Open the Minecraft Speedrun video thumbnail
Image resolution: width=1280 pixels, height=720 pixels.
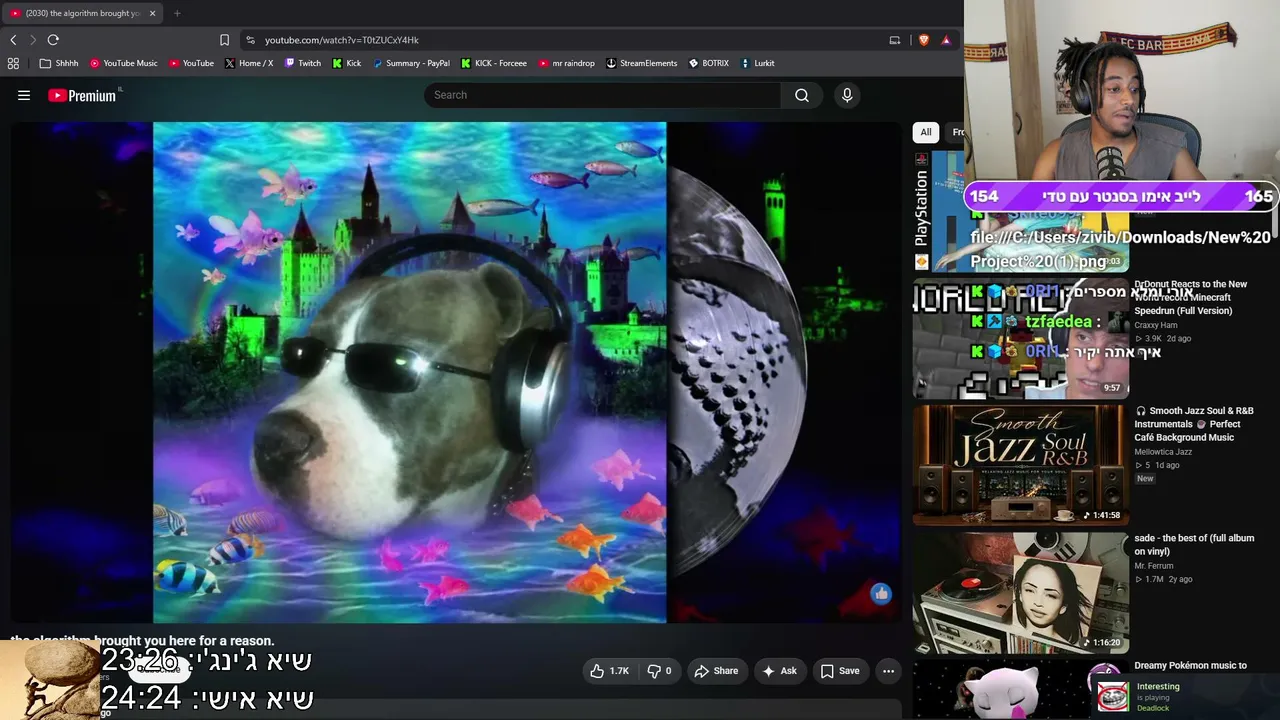pos(1021,338)
